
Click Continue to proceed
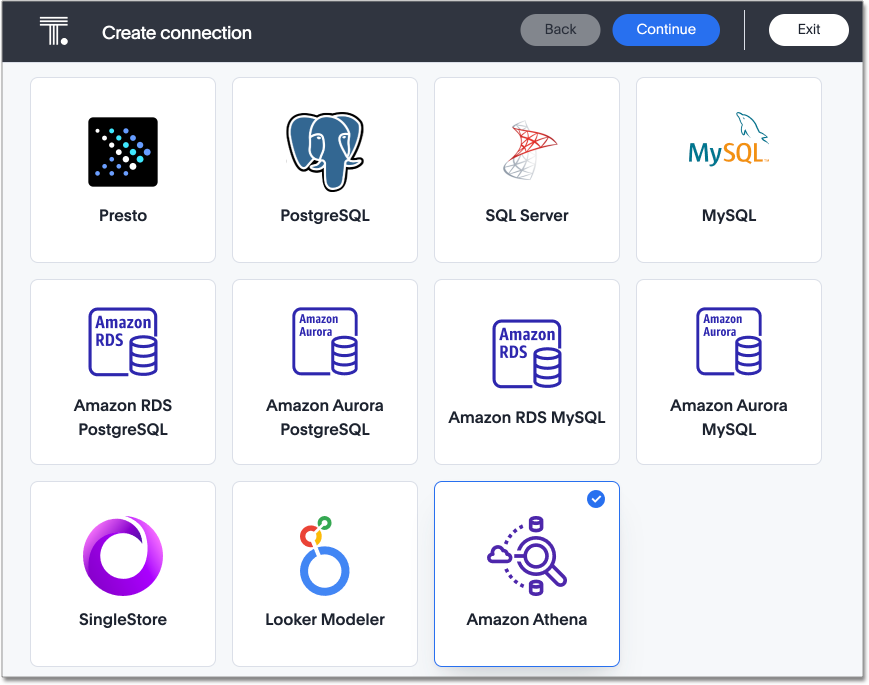click(665, 29)
